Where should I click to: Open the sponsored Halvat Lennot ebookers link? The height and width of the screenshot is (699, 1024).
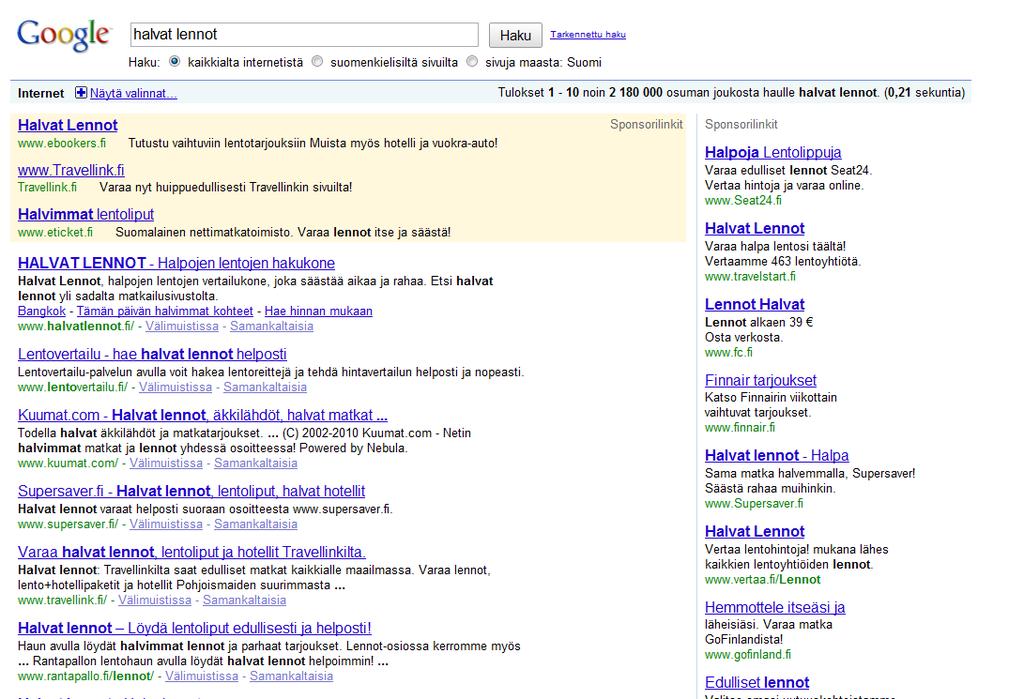(68, 125)
